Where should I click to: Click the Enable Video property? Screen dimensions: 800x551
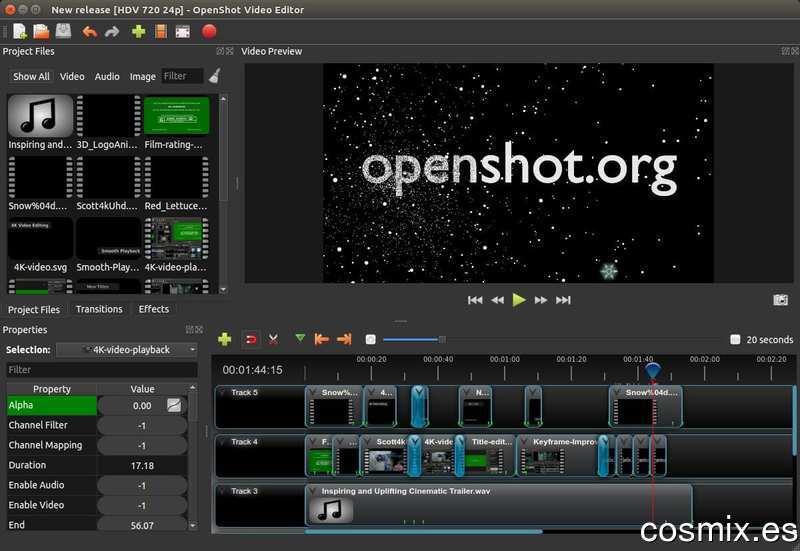pyautogui.click(x=36, y=505)
